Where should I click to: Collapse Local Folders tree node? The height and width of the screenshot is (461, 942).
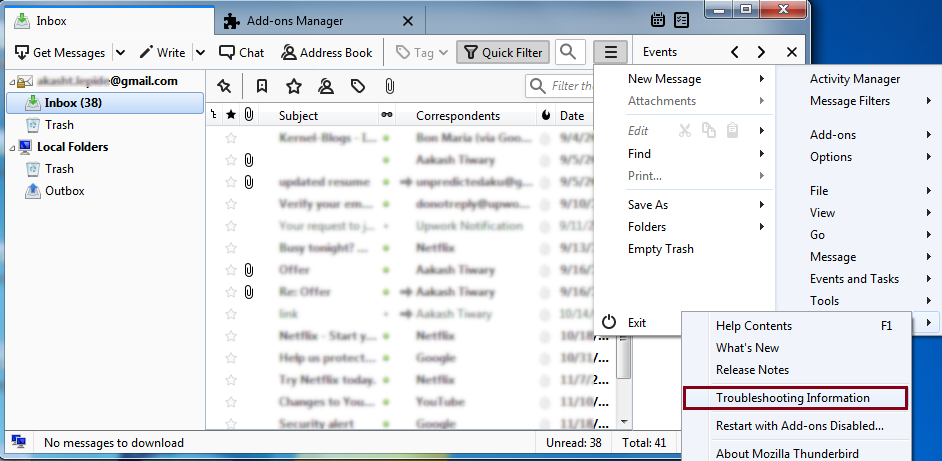[11, 147]
